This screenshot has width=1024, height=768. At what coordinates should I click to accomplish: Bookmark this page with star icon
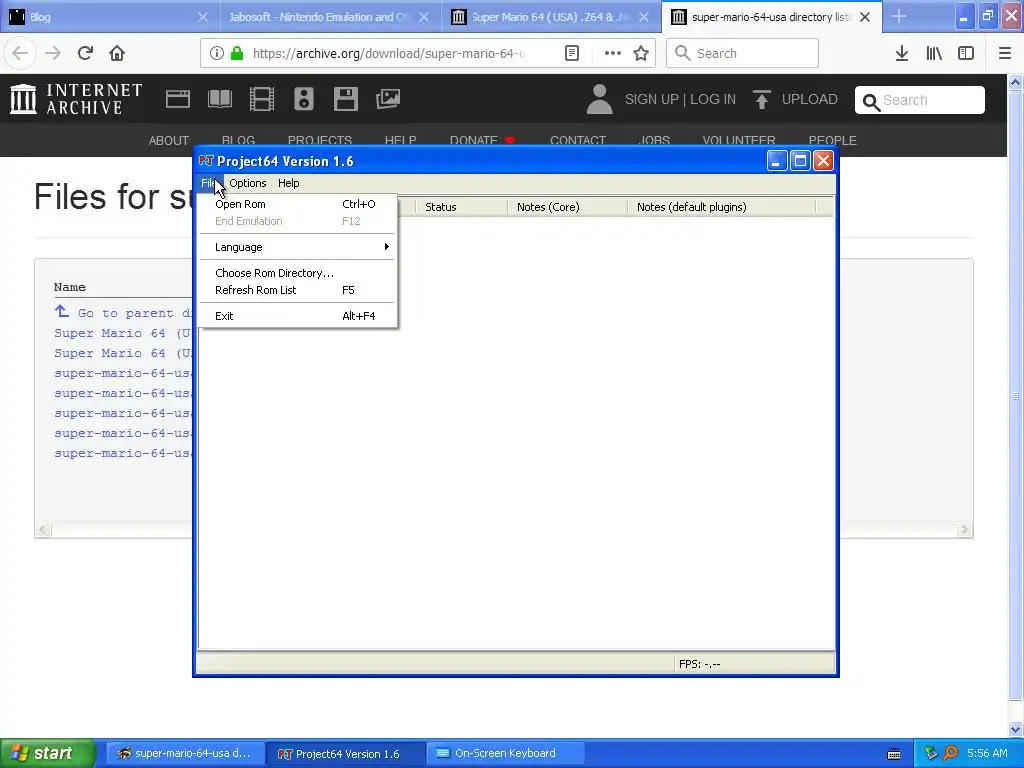pyautogui.click(x=641, y=53)
